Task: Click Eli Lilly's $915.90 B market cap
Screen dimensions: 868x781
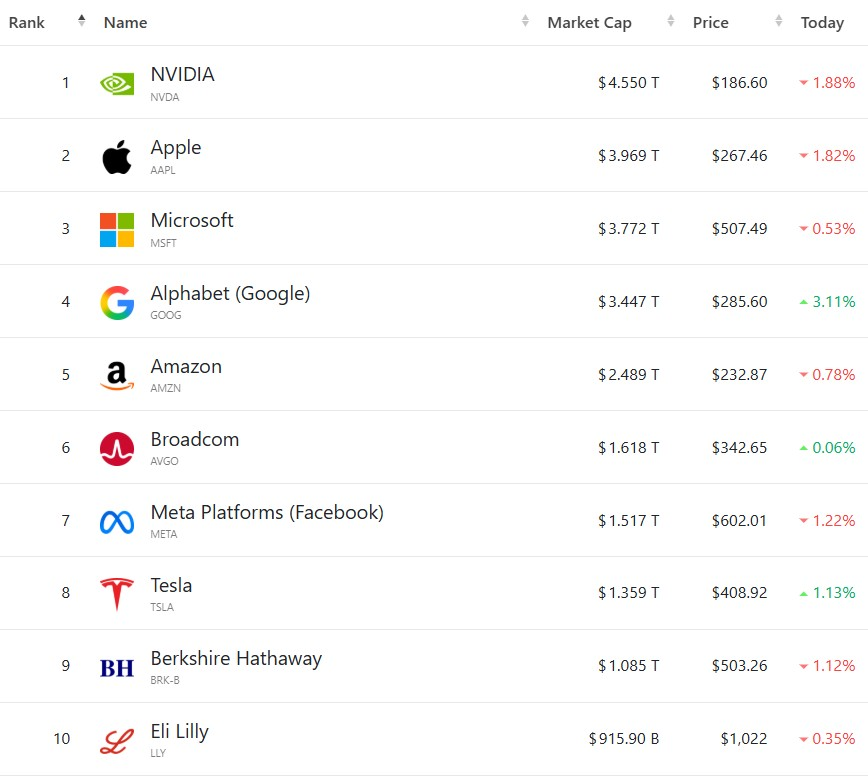Action: [x=623, y=739]
